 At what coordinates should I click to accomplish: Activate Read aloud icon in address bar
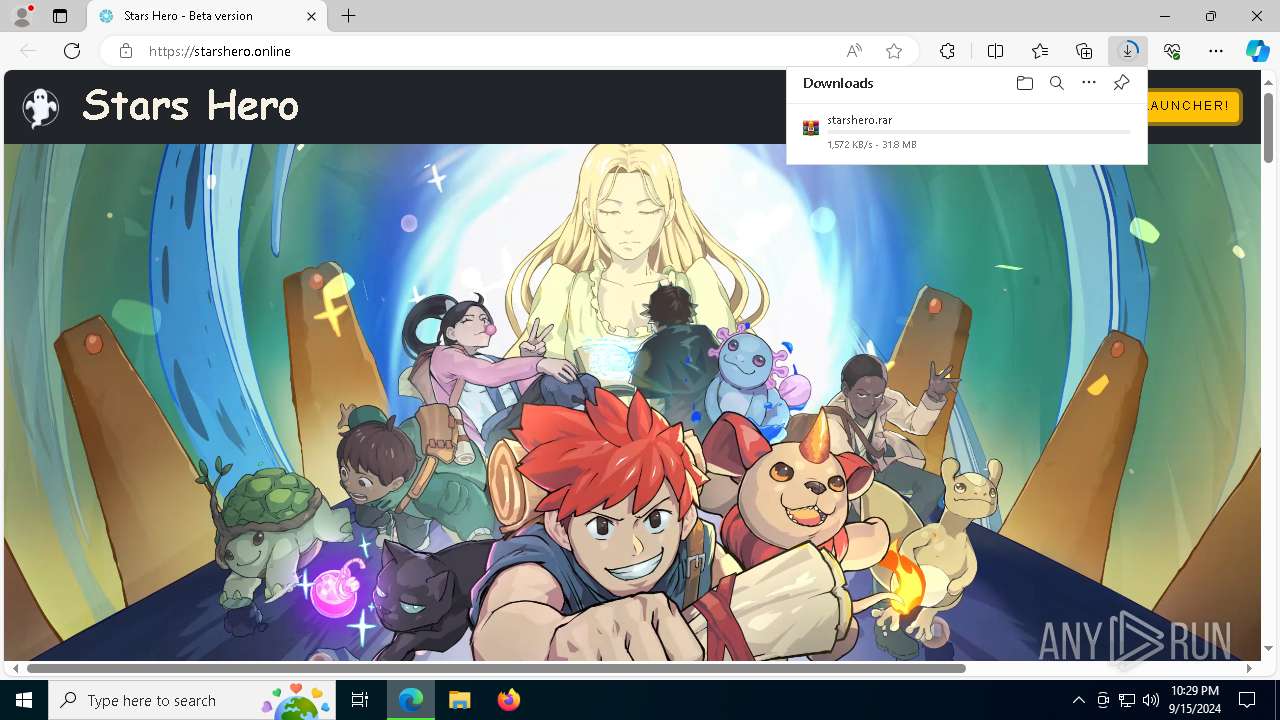coord(854,51)
